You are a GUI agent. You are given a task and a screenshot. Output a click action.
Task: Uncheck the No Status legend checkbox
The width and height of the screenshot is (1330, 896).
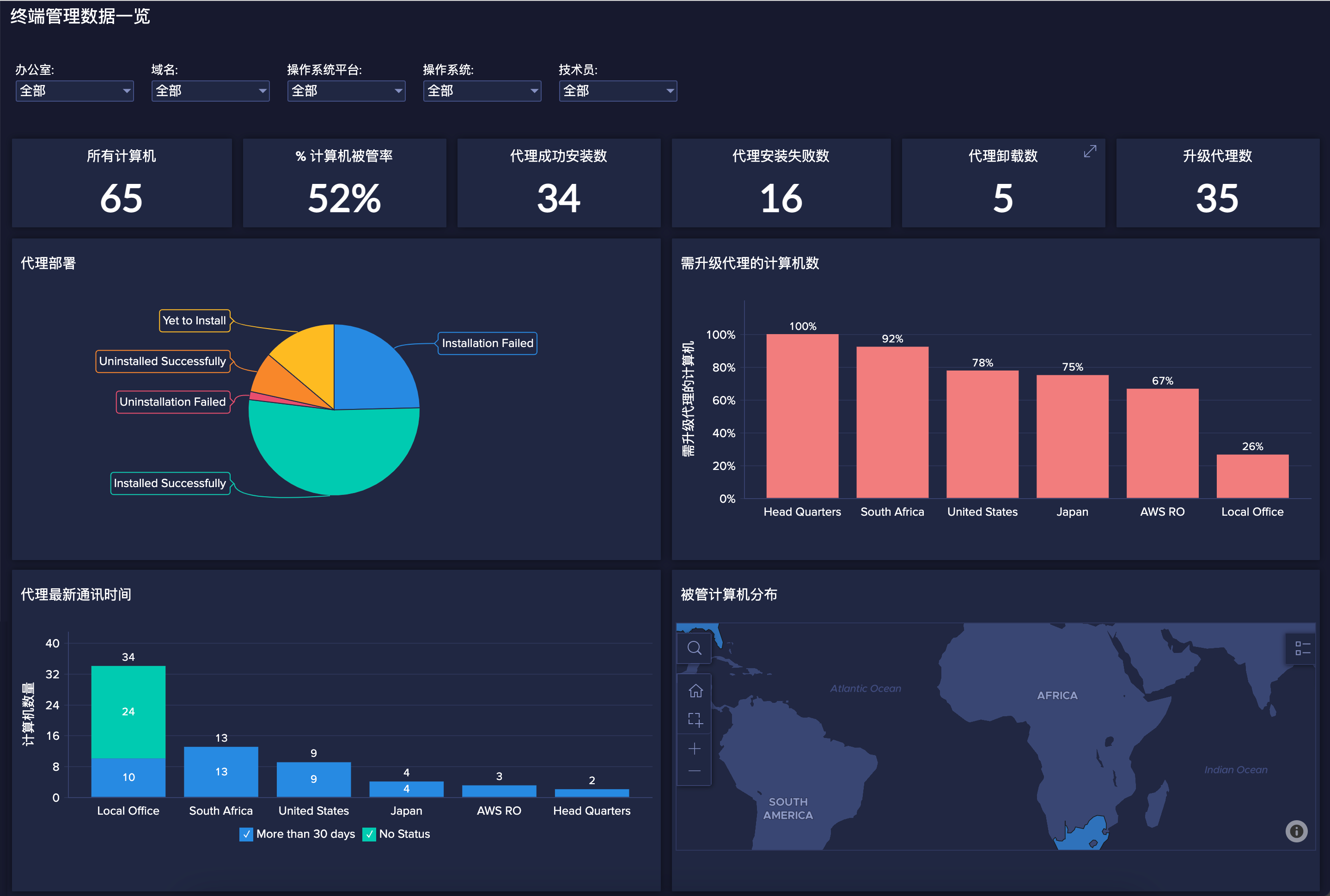[369, 834]
